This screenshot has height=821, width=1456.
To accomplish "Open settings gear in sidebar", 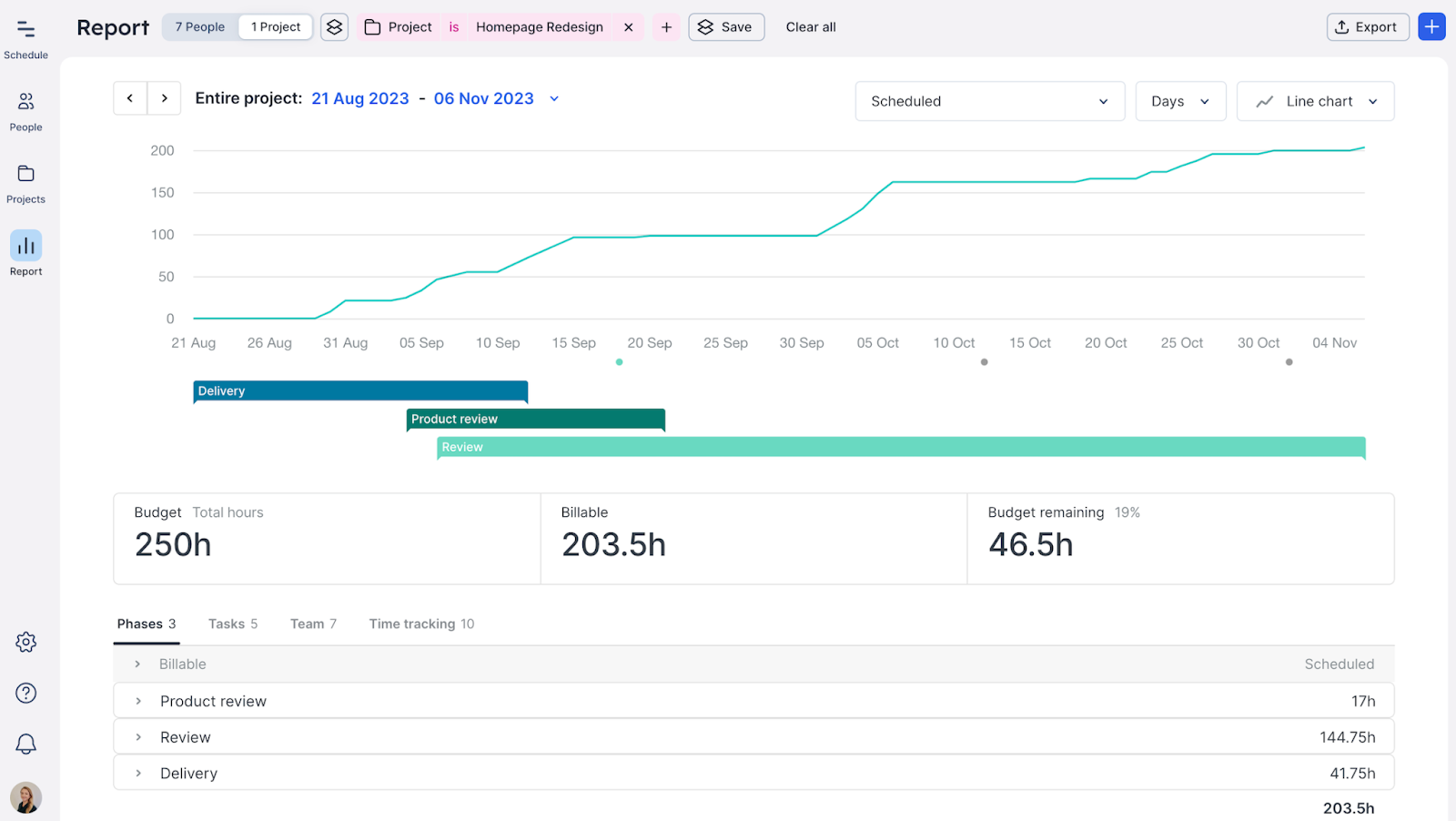I will [x=25, y=643].
